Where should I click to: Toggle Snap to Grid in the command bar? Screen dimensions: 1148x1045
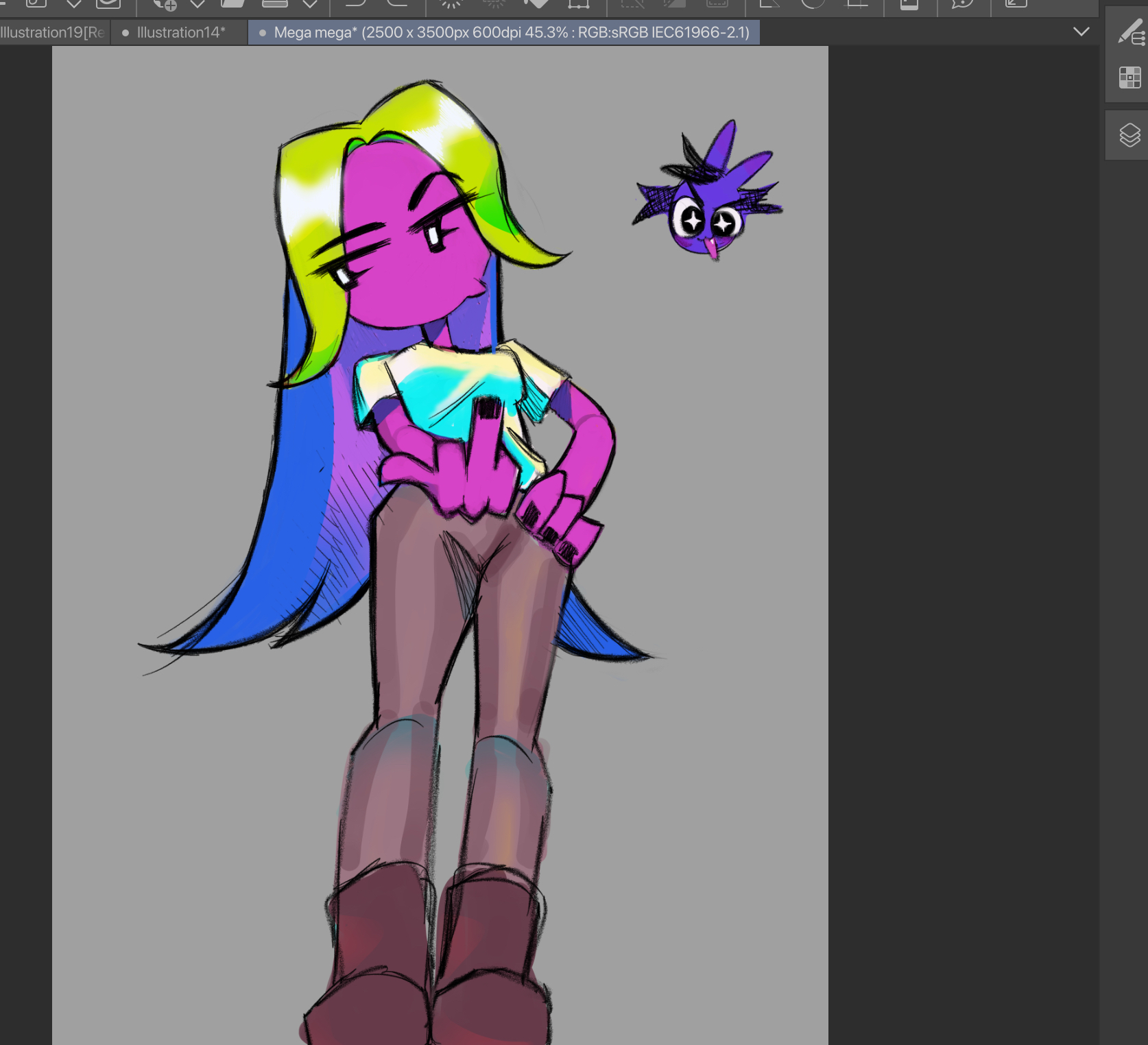857,3
